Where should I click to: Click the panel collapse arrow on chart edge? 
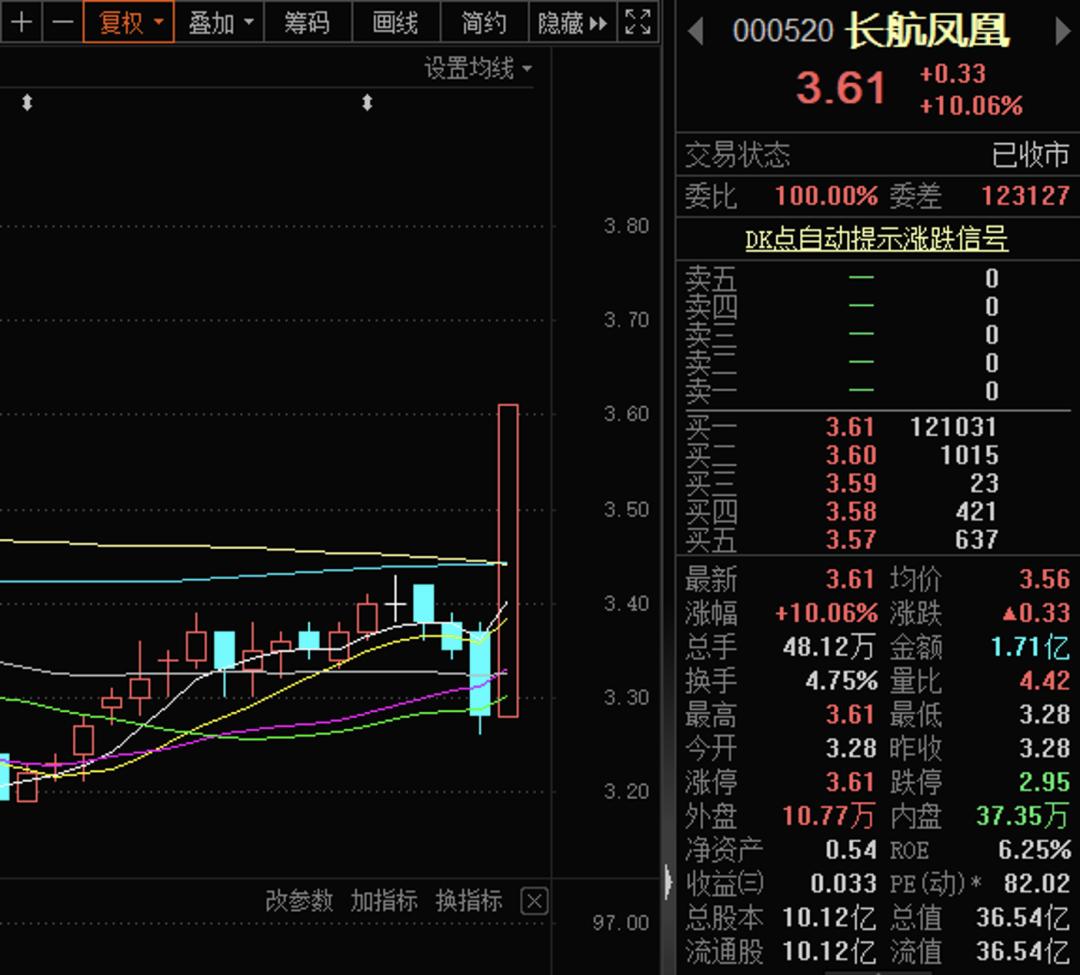(x=668, y=884)
